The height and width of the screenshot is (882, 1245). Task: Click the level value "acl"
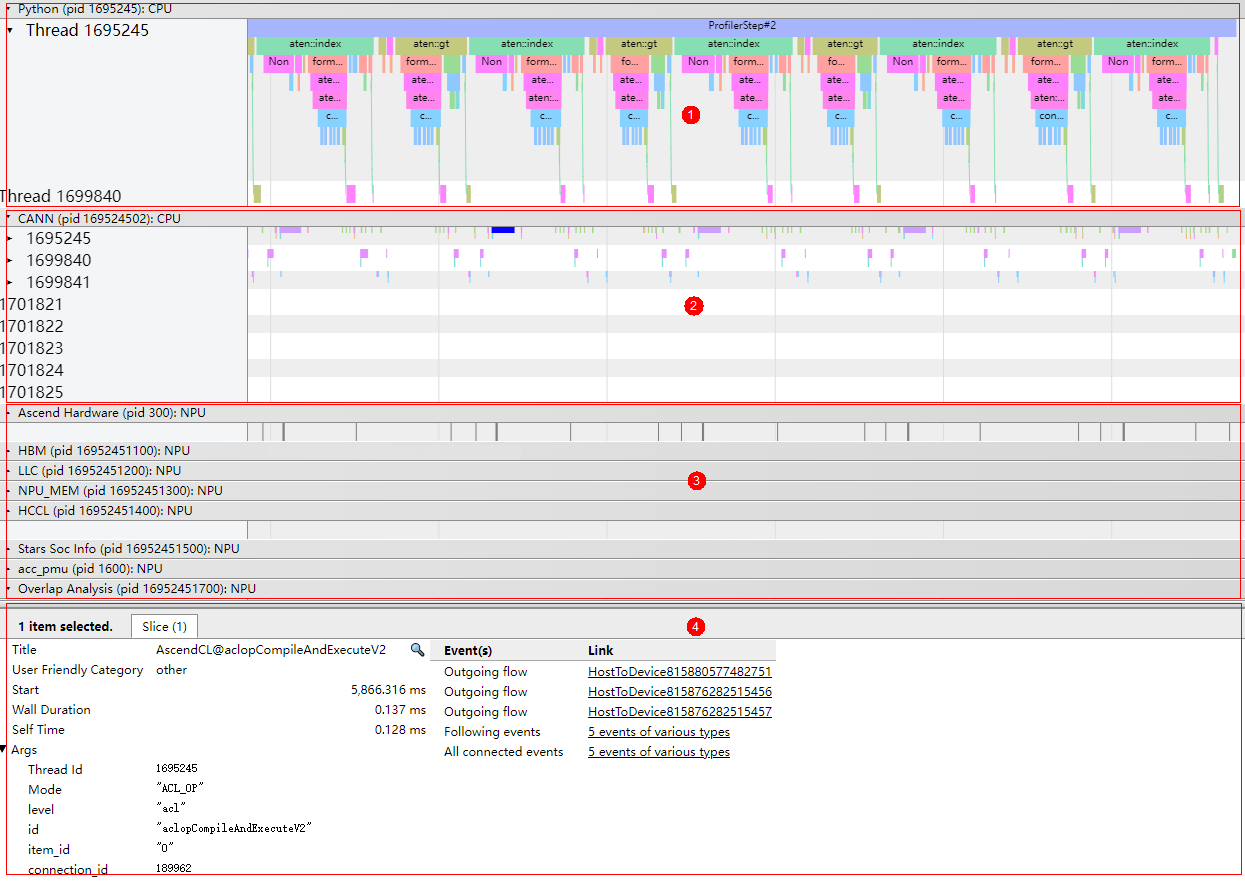click(171, 809)
